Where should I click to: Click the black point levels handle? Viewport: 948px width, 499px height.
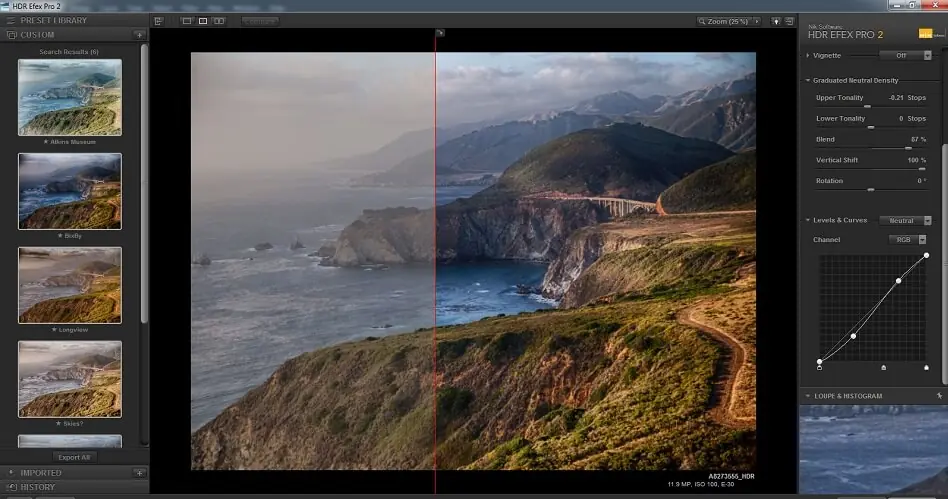coord(819,368)
